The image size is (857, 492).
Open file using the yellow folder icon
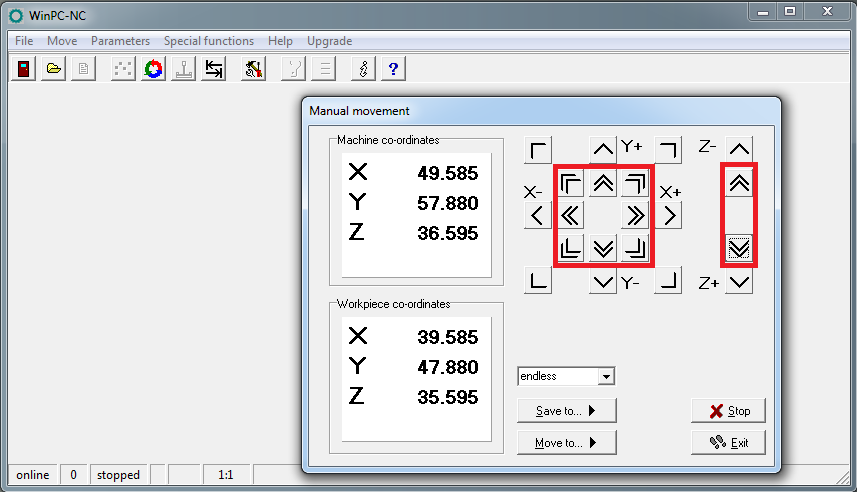tap(54, 69)
